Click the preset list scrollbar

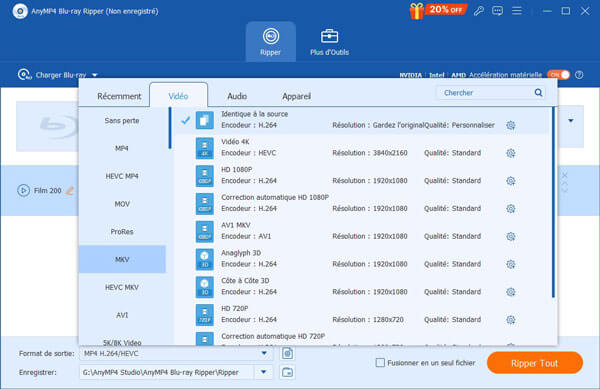553,203
